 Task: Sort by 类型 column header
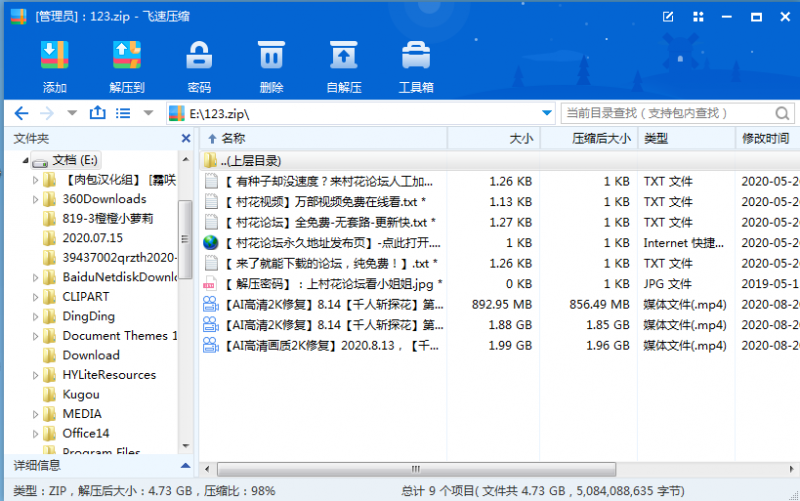655,138
